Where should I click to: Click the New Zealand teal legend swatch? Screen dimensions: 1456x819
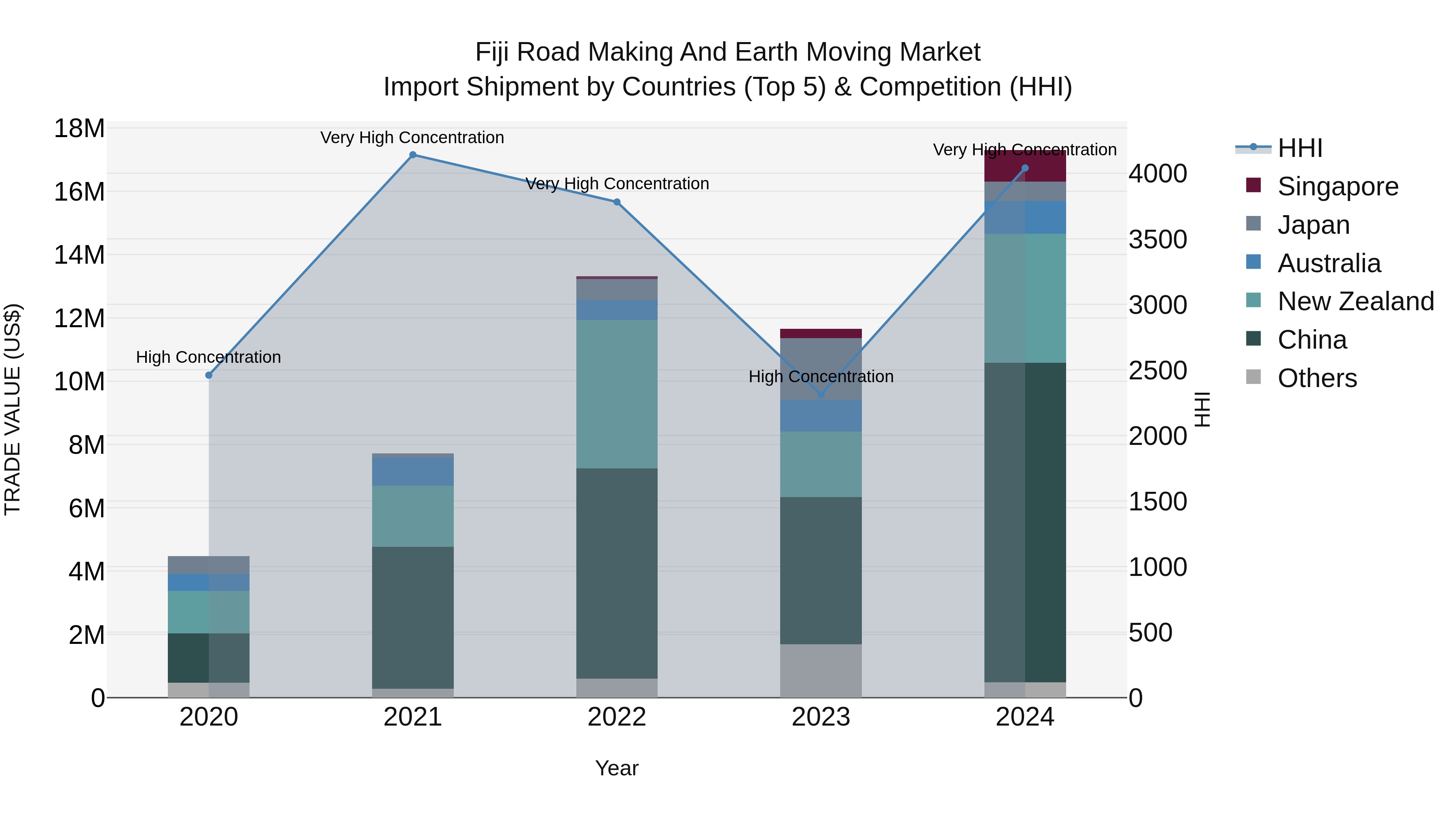coord(1253,300)
